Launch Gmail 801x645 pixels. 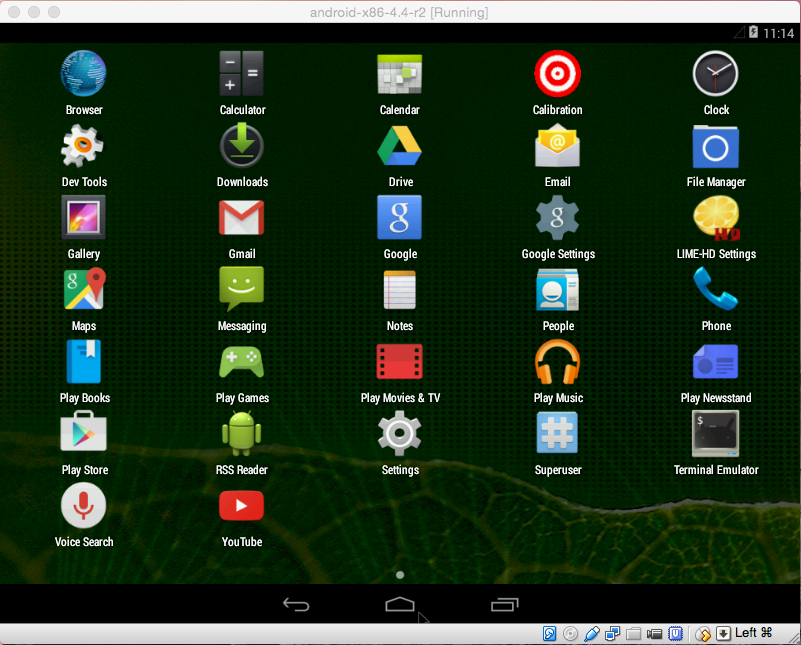click(242, 218)
